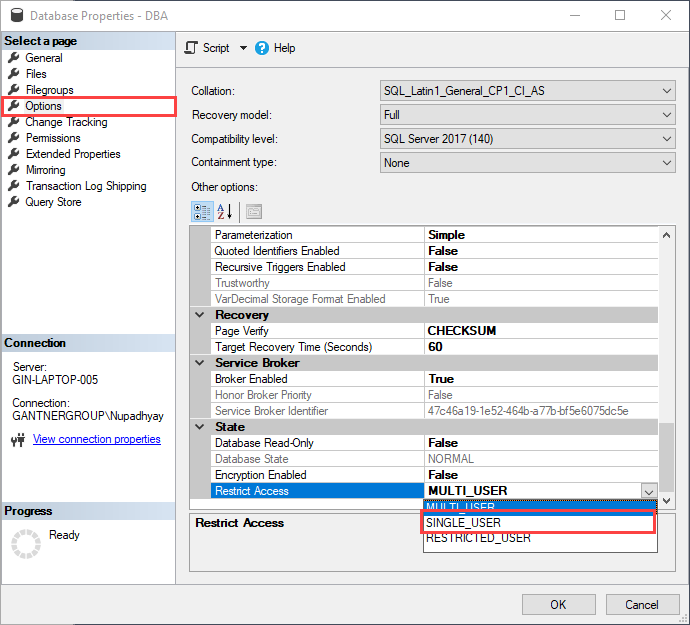Click the Restrict Access dropdown arrow
690x625 pixels.
click(649, 491)
